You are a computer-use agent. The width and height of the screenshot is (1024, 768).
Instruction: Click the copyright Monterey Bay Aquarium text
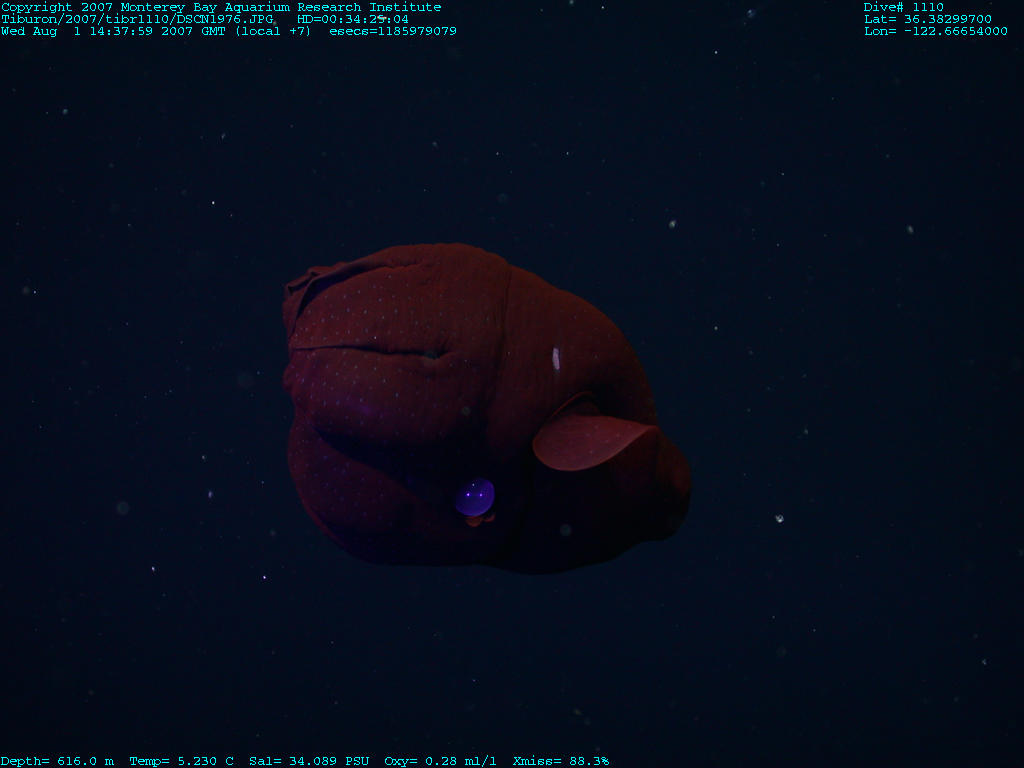coord(221,7)
